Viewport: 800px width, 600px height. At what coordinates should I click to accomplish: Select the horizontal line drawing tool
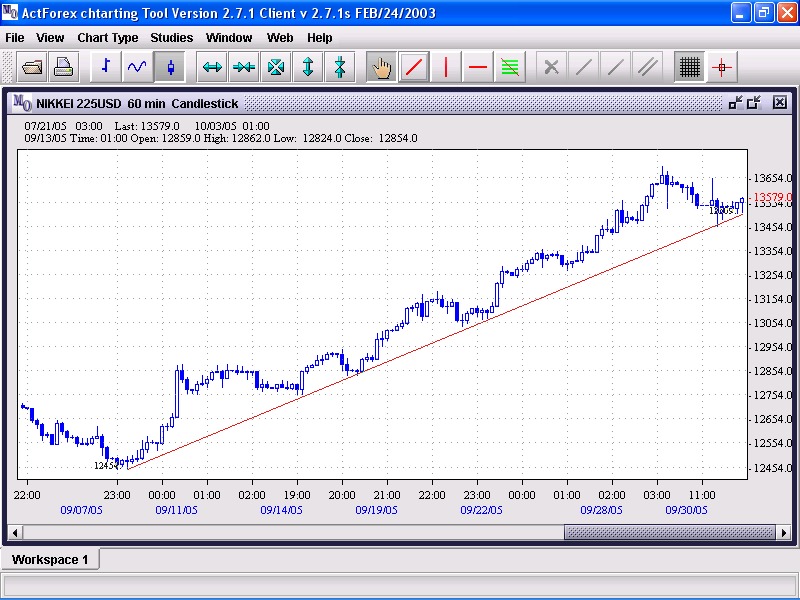(478, 68)
